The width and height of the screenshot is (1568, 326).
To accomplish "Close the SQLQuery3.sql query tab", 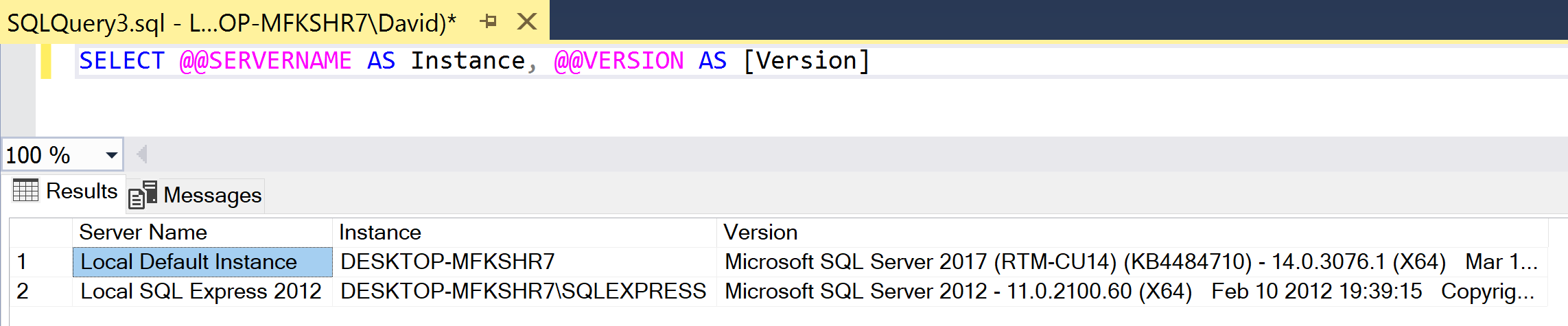I will point(526,22).
